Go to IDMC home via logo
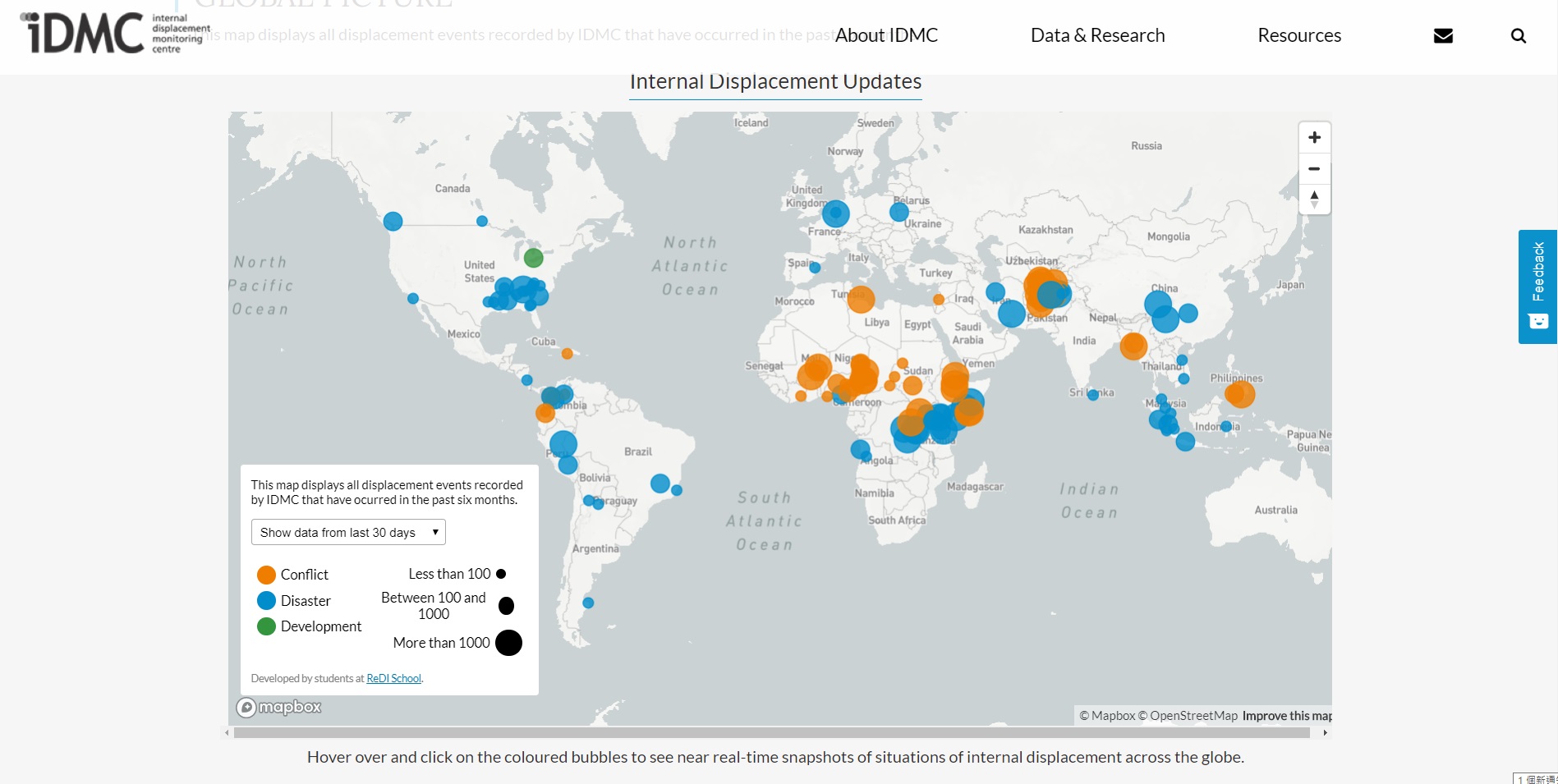Viewport: 1558px width, 784px height. (115, 33)
